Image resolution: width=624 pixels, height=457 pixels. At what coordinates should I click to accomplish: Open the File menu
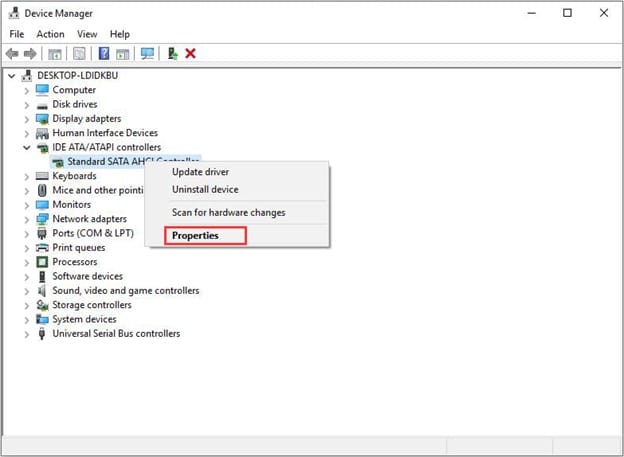(17, 34)
